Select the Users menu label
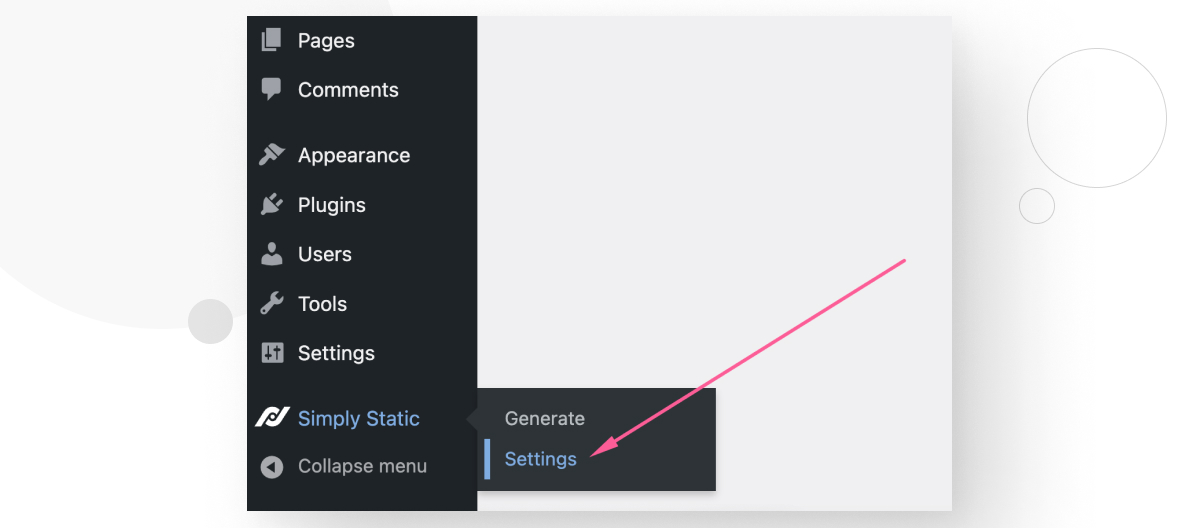Viewport: 1200px width, 528px height. pyautogui.click(x=325, y=254)
